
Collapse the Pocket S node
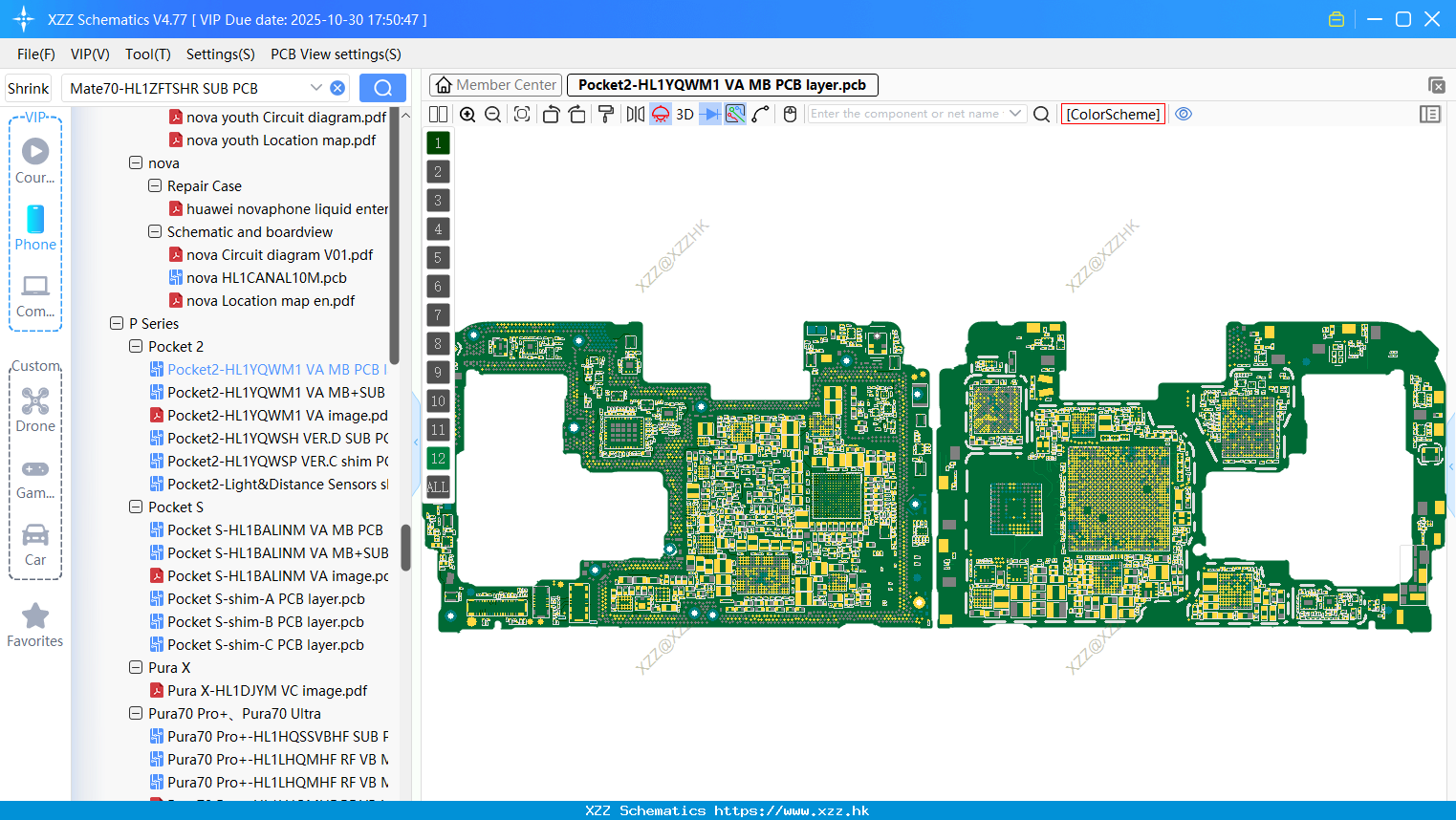point(136,507)
